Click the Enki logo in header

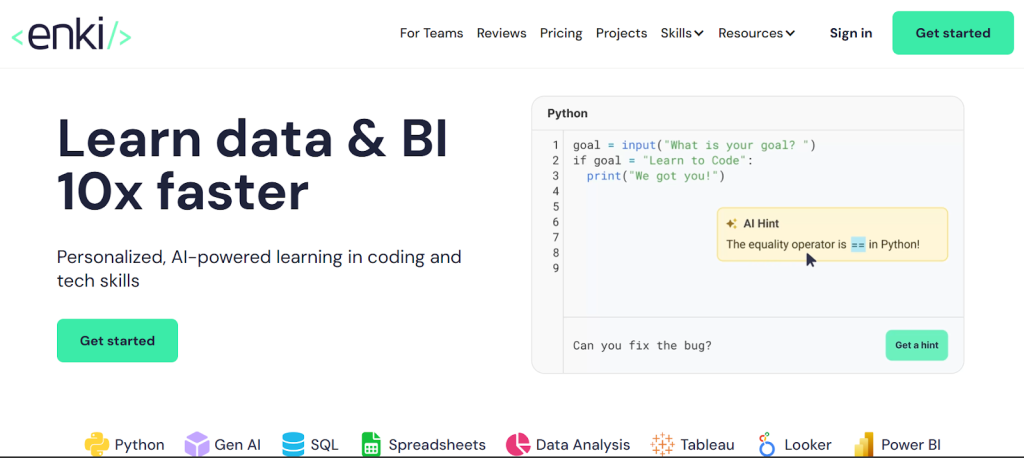pyautogui.click(x=71, y=34)
